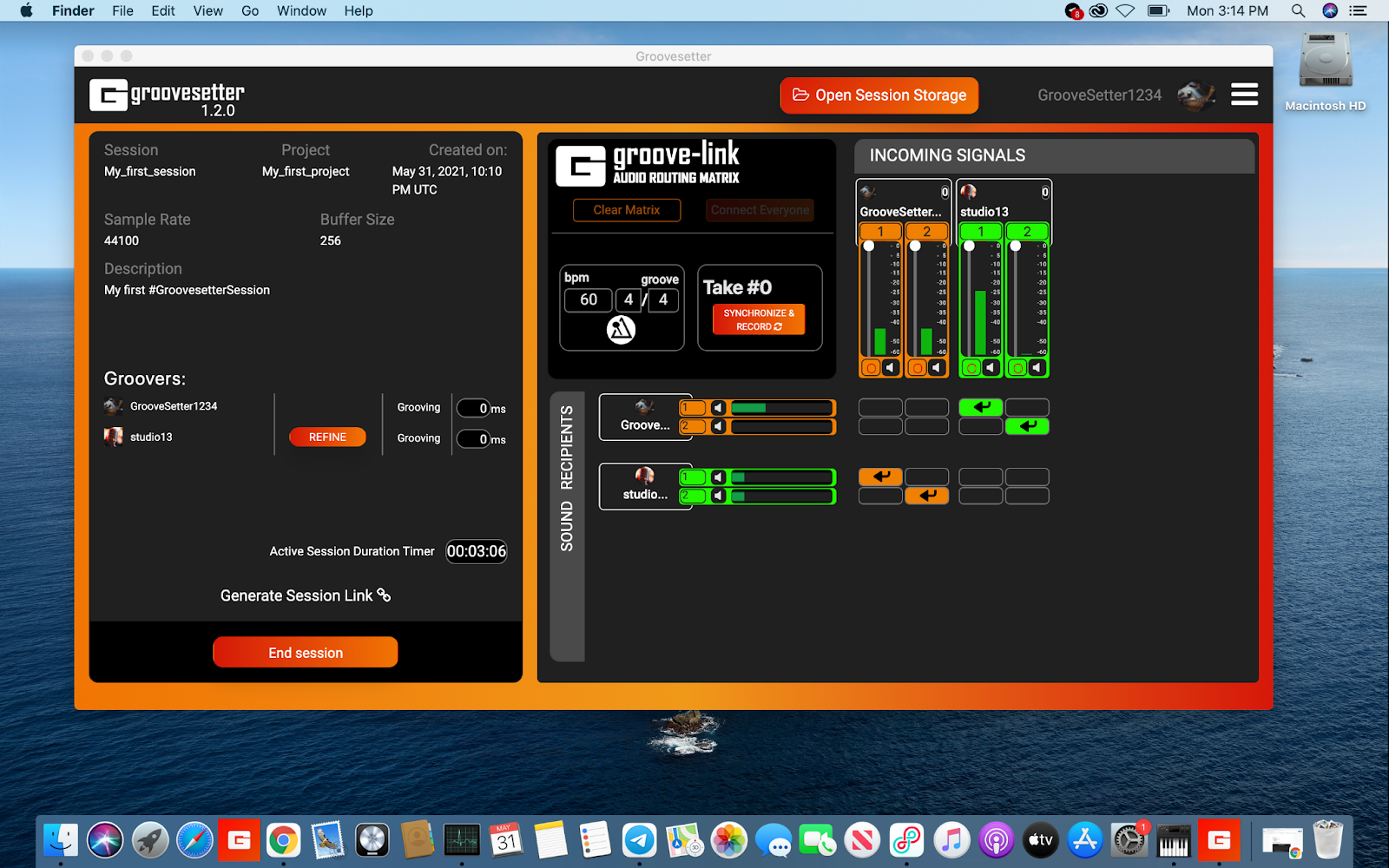Mute Groove recipient channel 2 speaker
Image resolution: width=1389 pixels, height=868 pixels.
[x=718, y=426]
